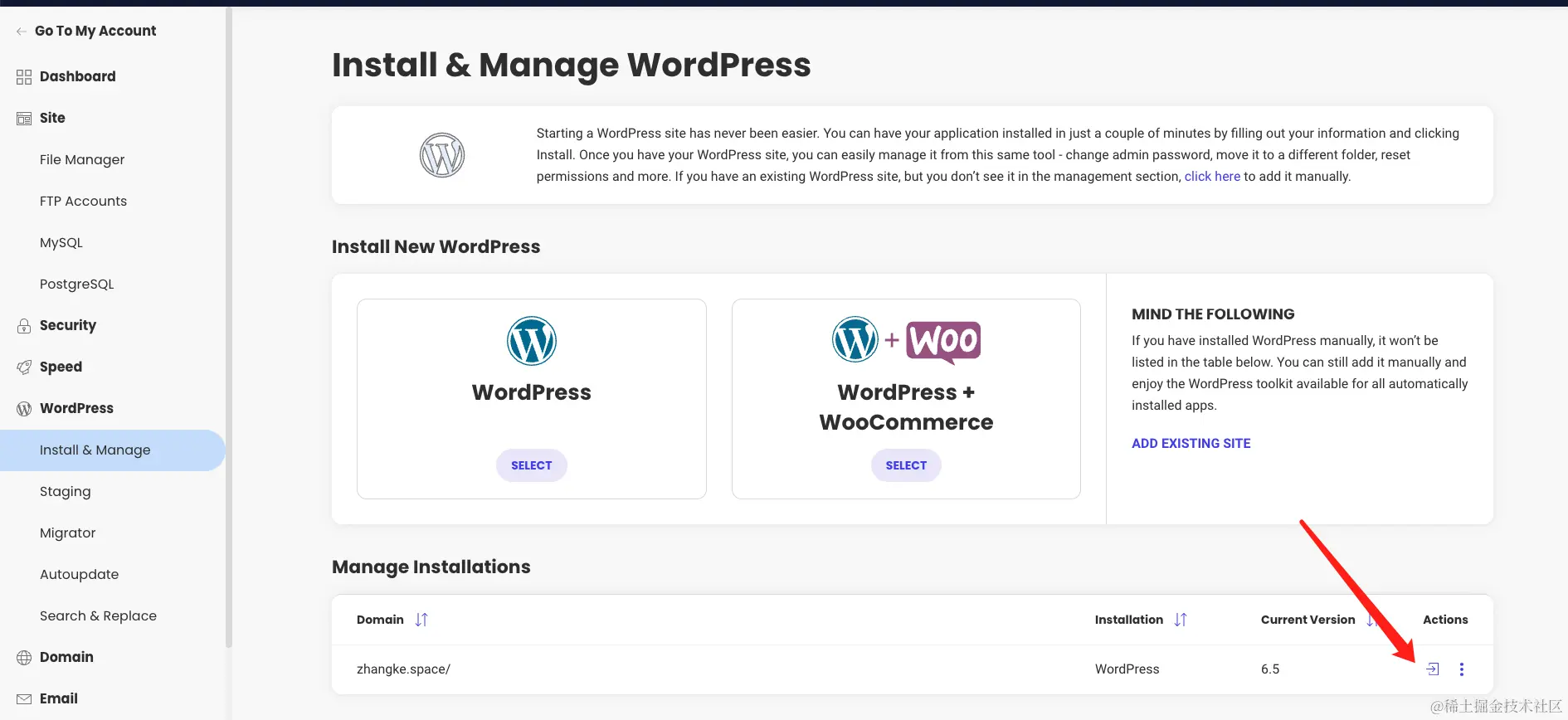Open the PostgreSQL page
The height and width of the screenshot is (720, 1568).
click(77, 285)
